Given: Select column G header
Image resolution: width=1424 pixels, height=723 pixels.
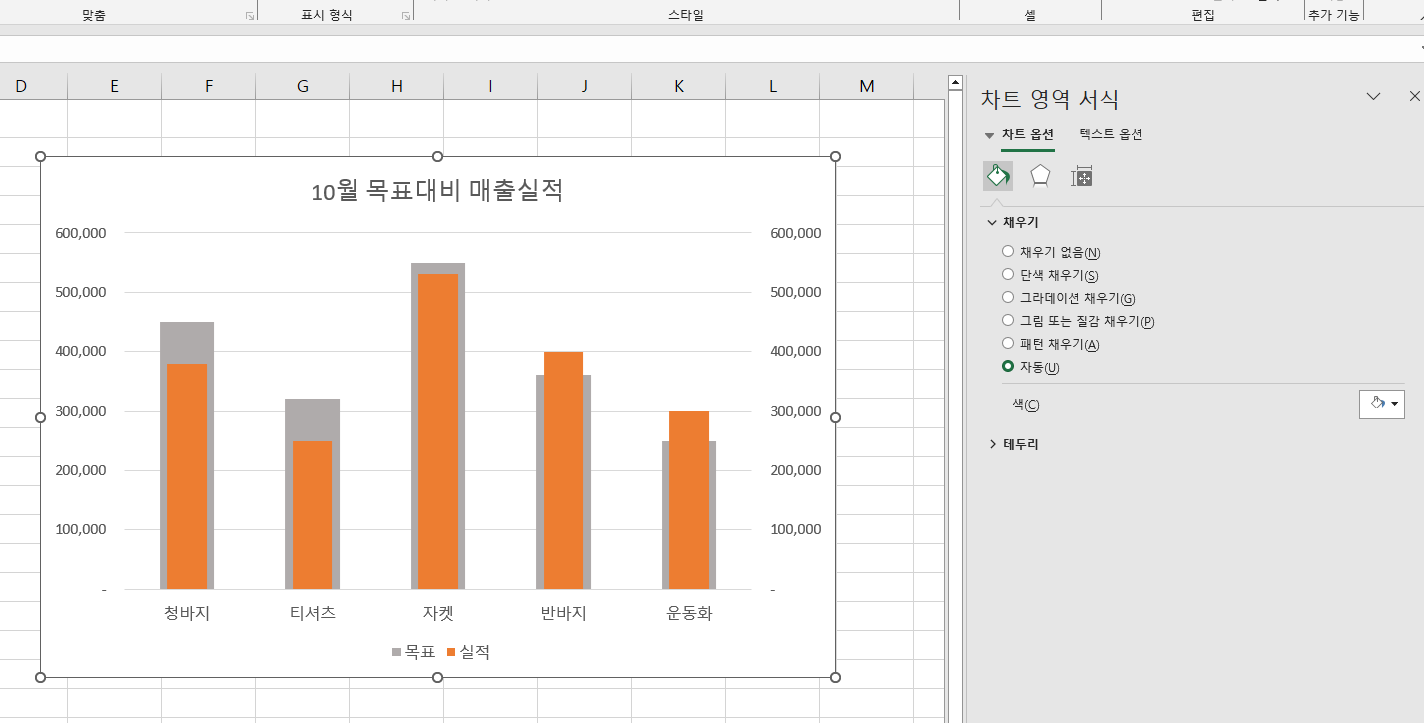Looking at the screenshot, I should (302, 86).
